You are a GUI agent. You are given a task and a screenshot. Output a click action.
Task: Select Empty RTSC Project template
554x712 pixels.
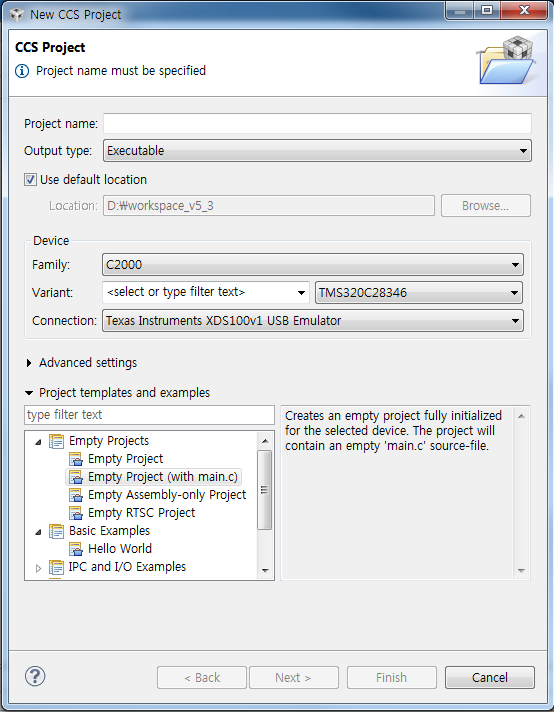[141, 513]
